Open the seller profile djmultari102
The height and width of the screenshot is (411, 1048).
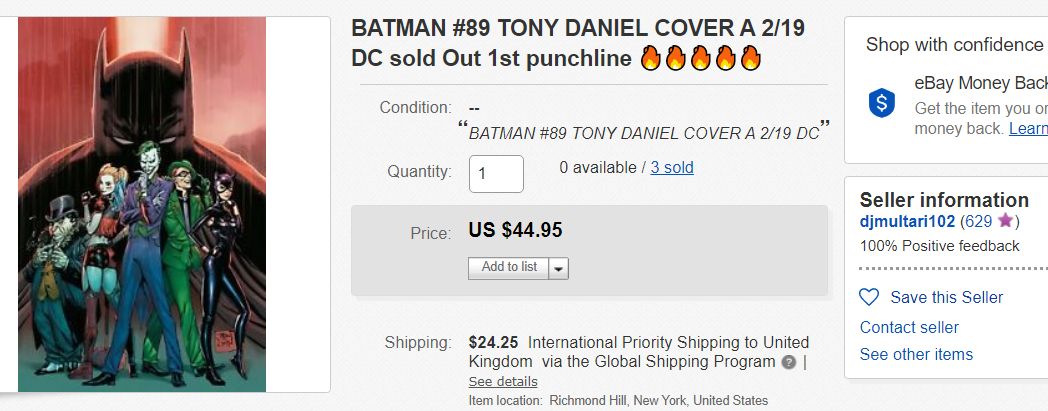point(907,221)
